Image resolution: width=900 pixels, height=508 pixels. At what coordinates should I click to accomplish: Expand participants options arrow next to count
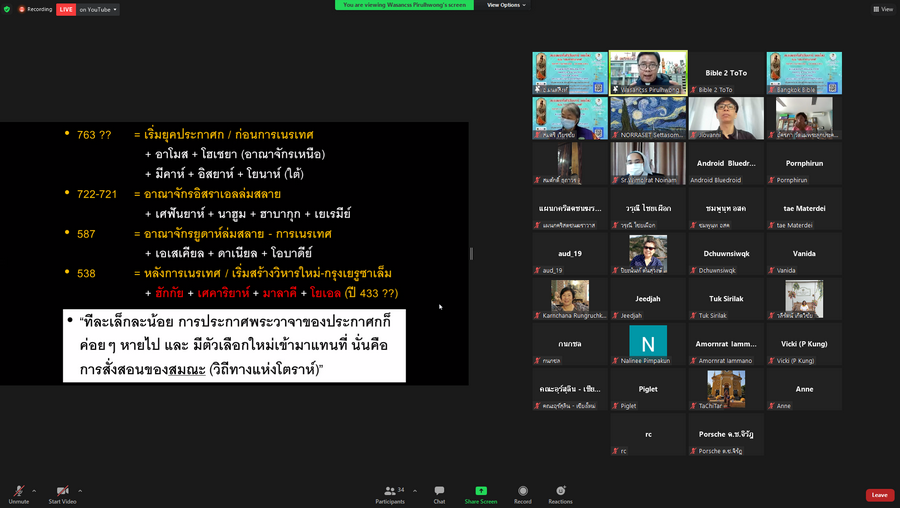408,491
